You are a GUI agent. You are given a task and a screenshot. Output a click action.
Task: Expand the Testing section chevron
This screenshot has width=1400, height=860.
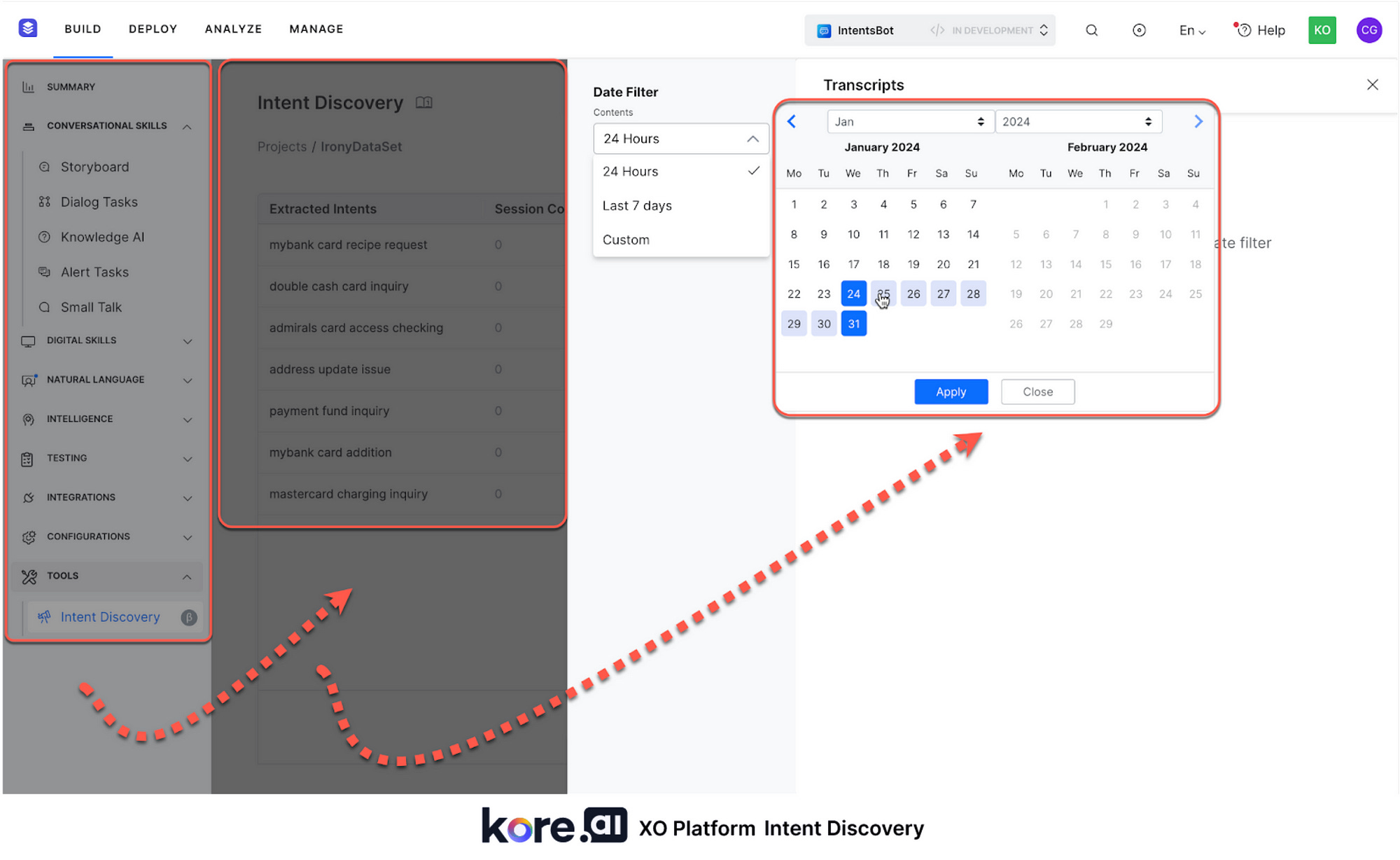point(188,459)
